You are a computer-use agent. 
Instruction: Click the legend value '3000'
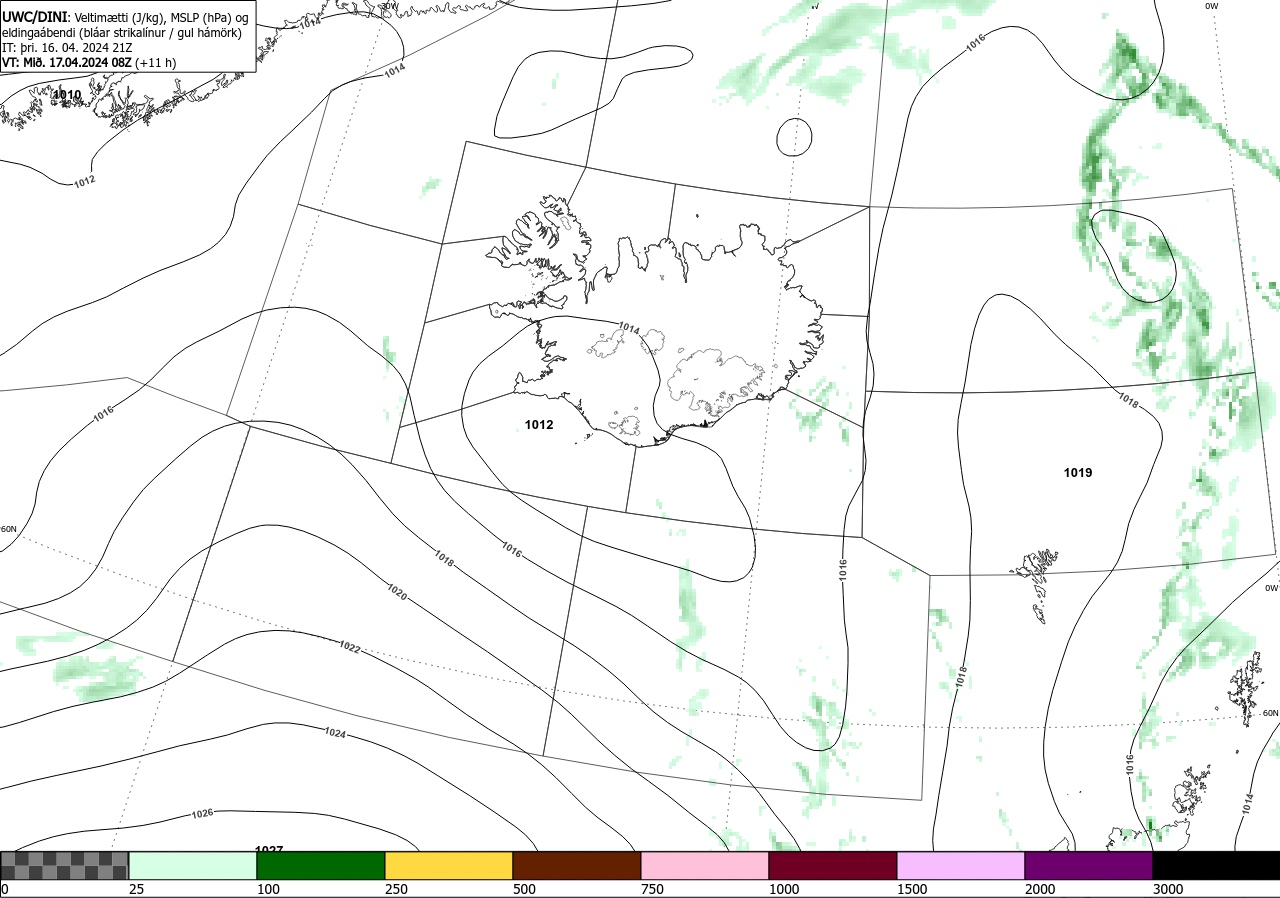pos(1168,889)
